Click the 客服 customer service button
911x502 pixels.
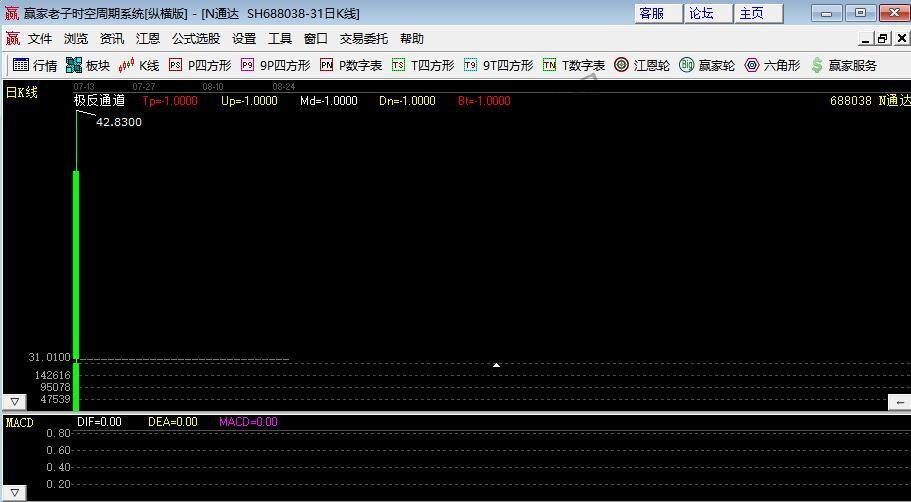coord(658,13)
